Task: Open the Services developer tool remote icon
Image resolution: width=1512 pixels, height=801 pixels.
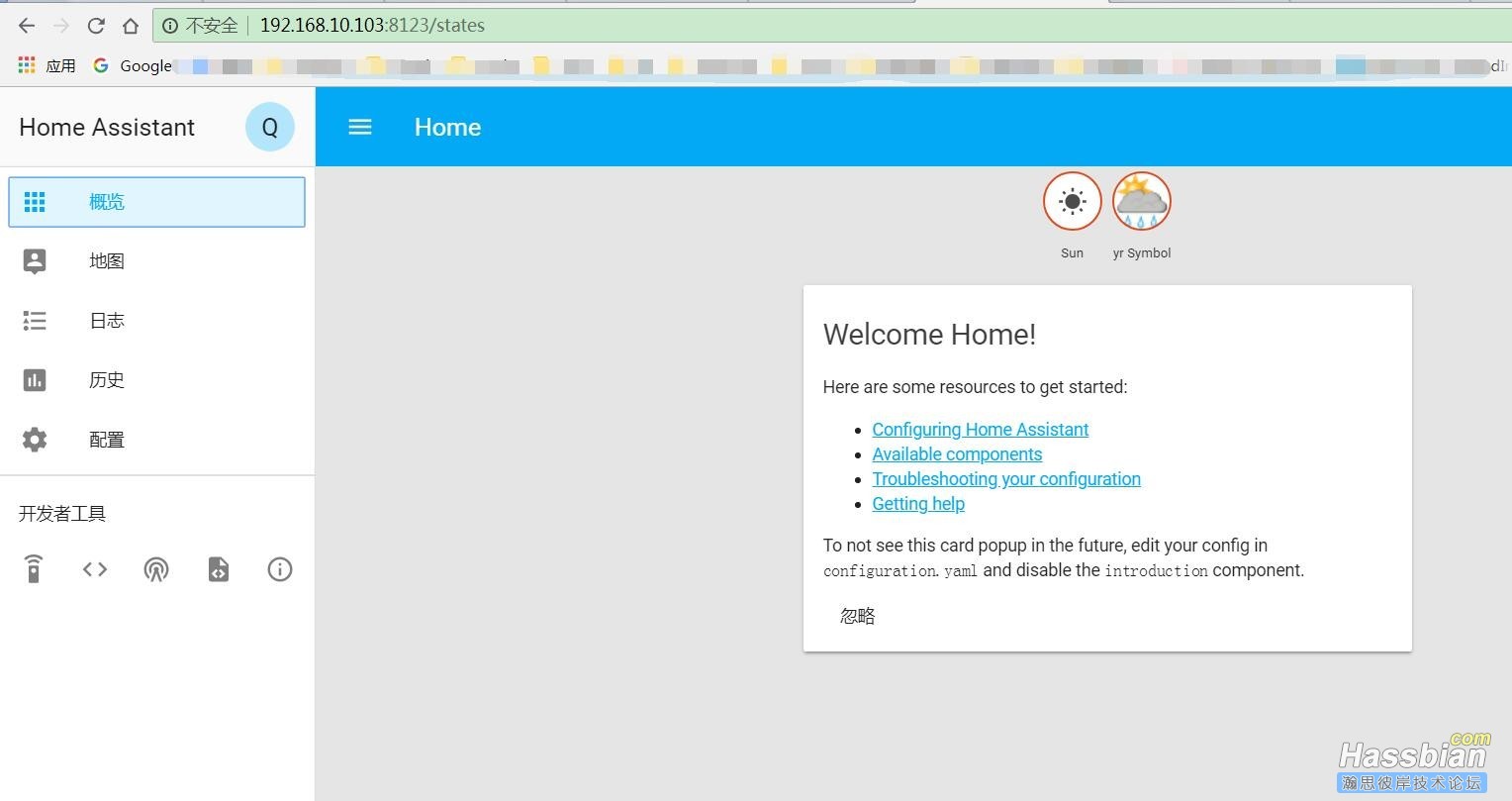Action: point(34,569)
